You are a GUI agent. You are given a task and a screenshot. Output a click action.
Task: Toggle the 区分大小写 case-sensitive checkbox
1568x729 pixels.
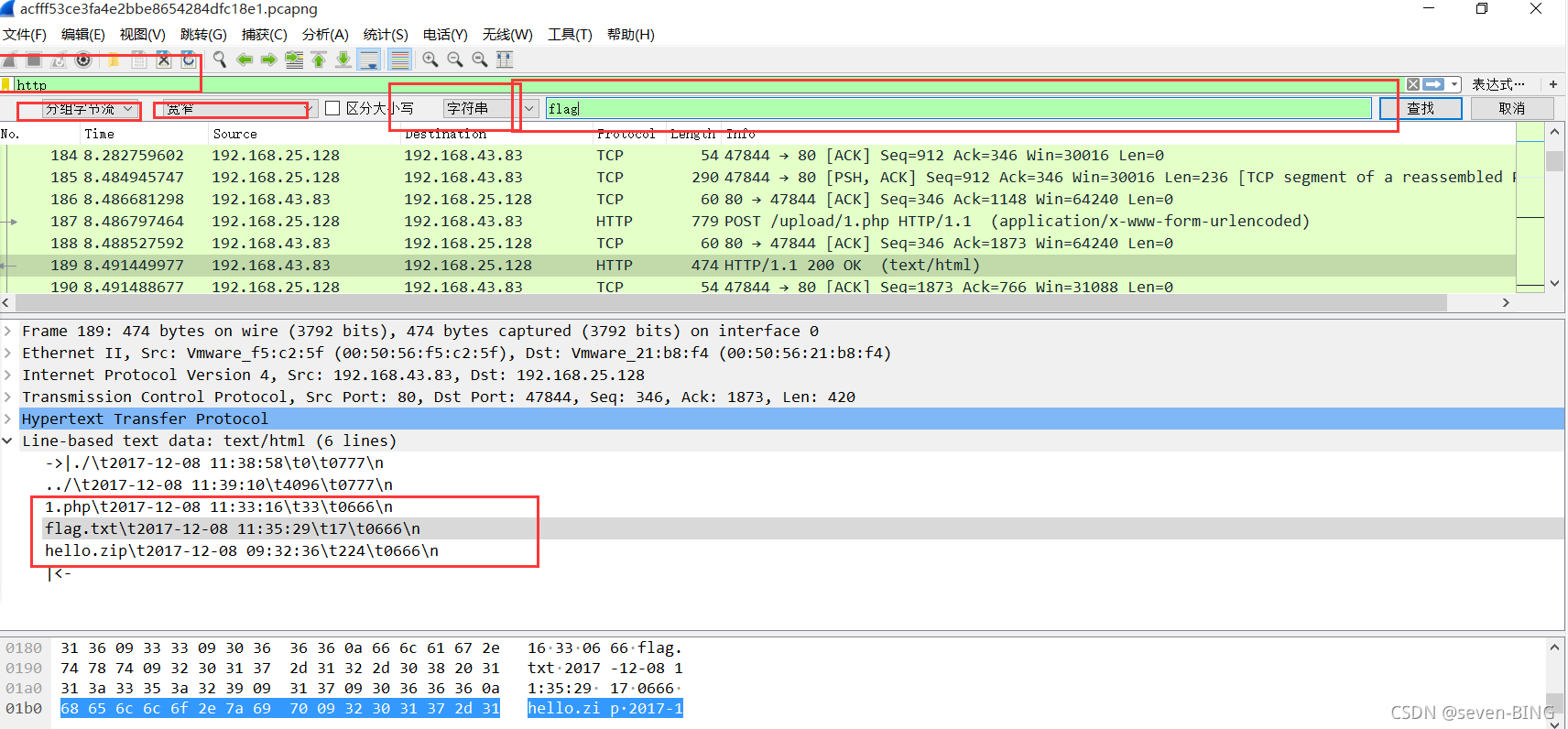tap(332, 108)
